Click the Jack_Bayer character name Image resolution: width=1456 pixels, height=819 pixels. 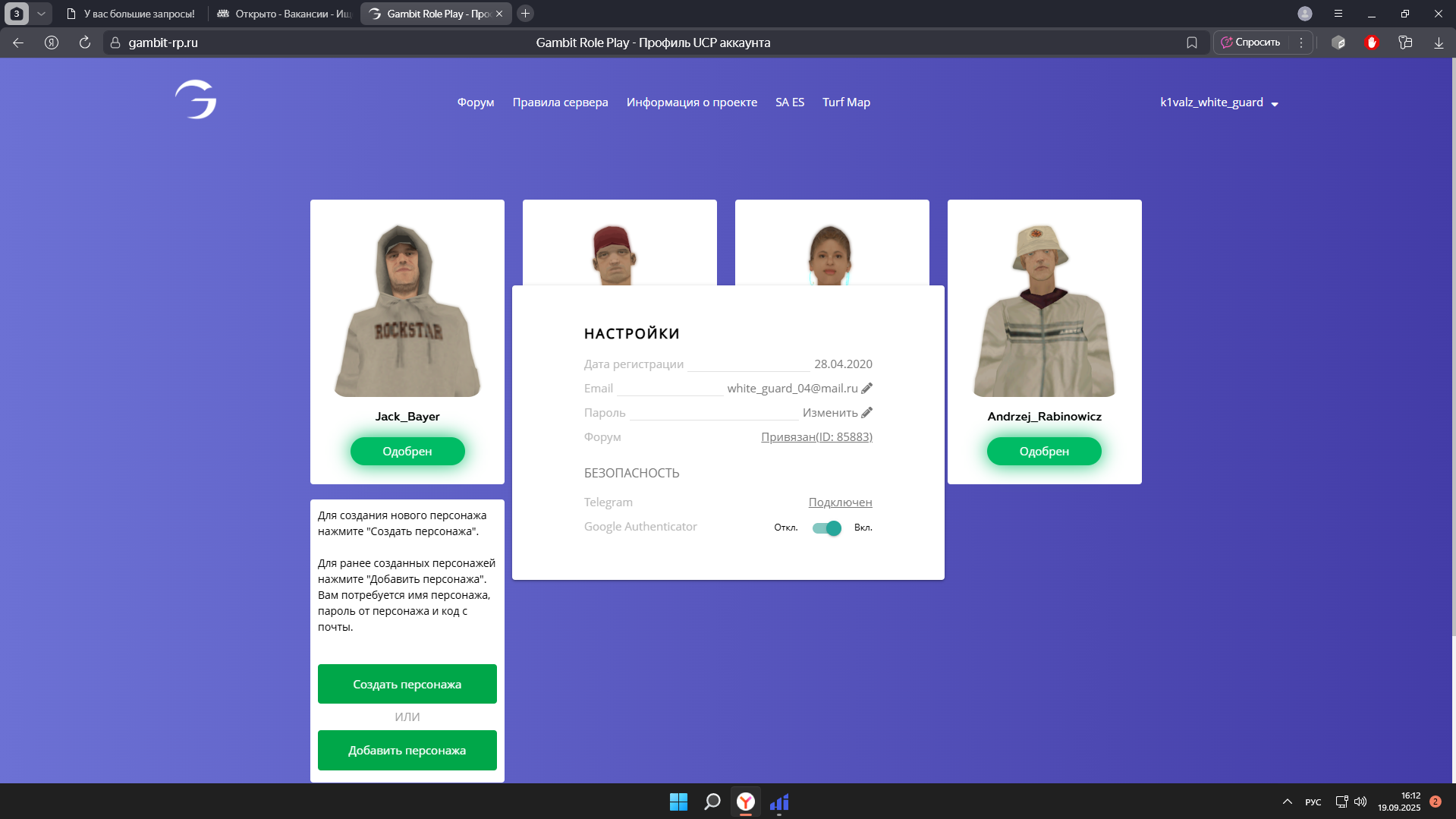click(x=407, y=416)
